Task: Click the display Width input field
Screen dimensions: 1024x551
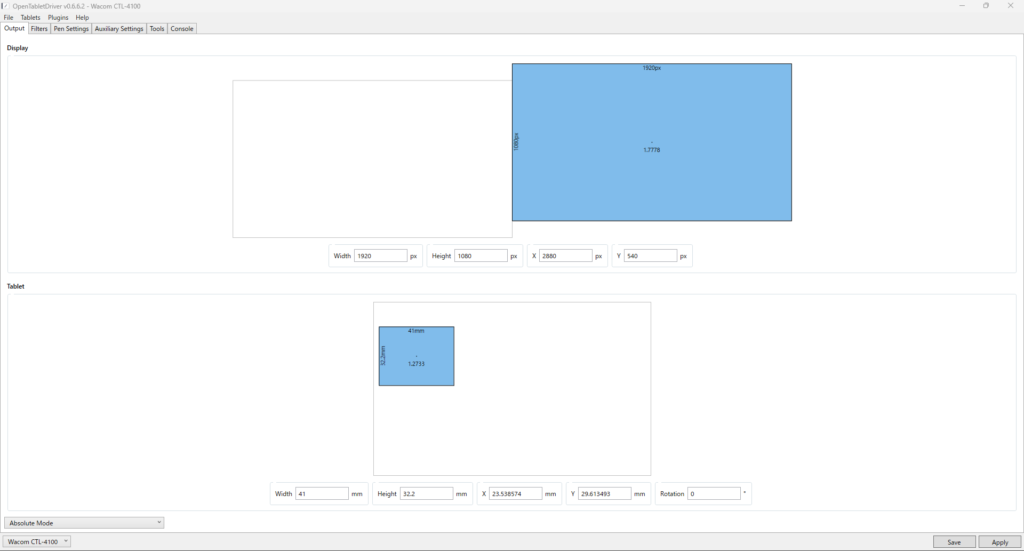Action: point(380,256)
